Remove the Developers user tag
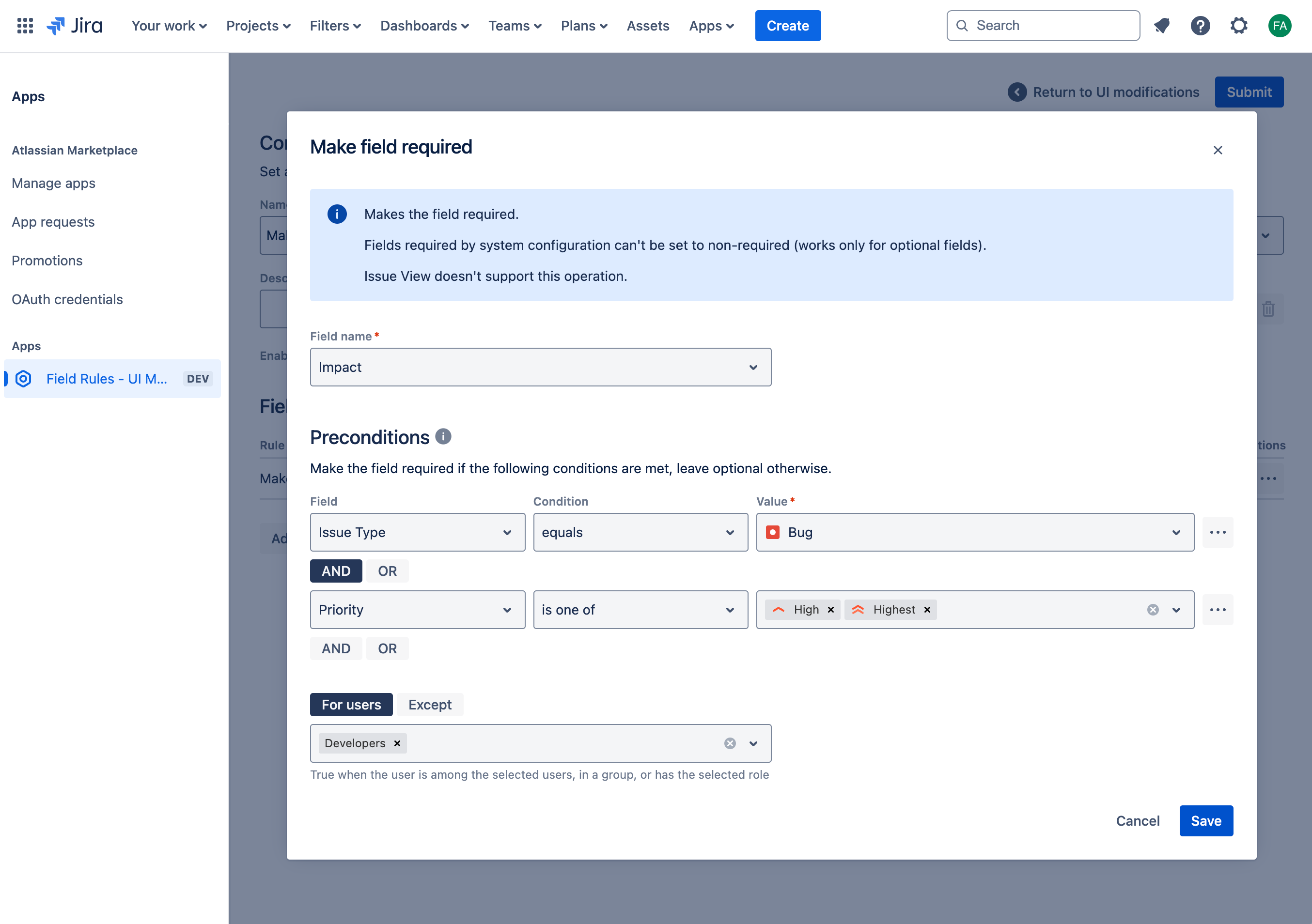This screenshot has width=1312, height=924. point(397,743)
